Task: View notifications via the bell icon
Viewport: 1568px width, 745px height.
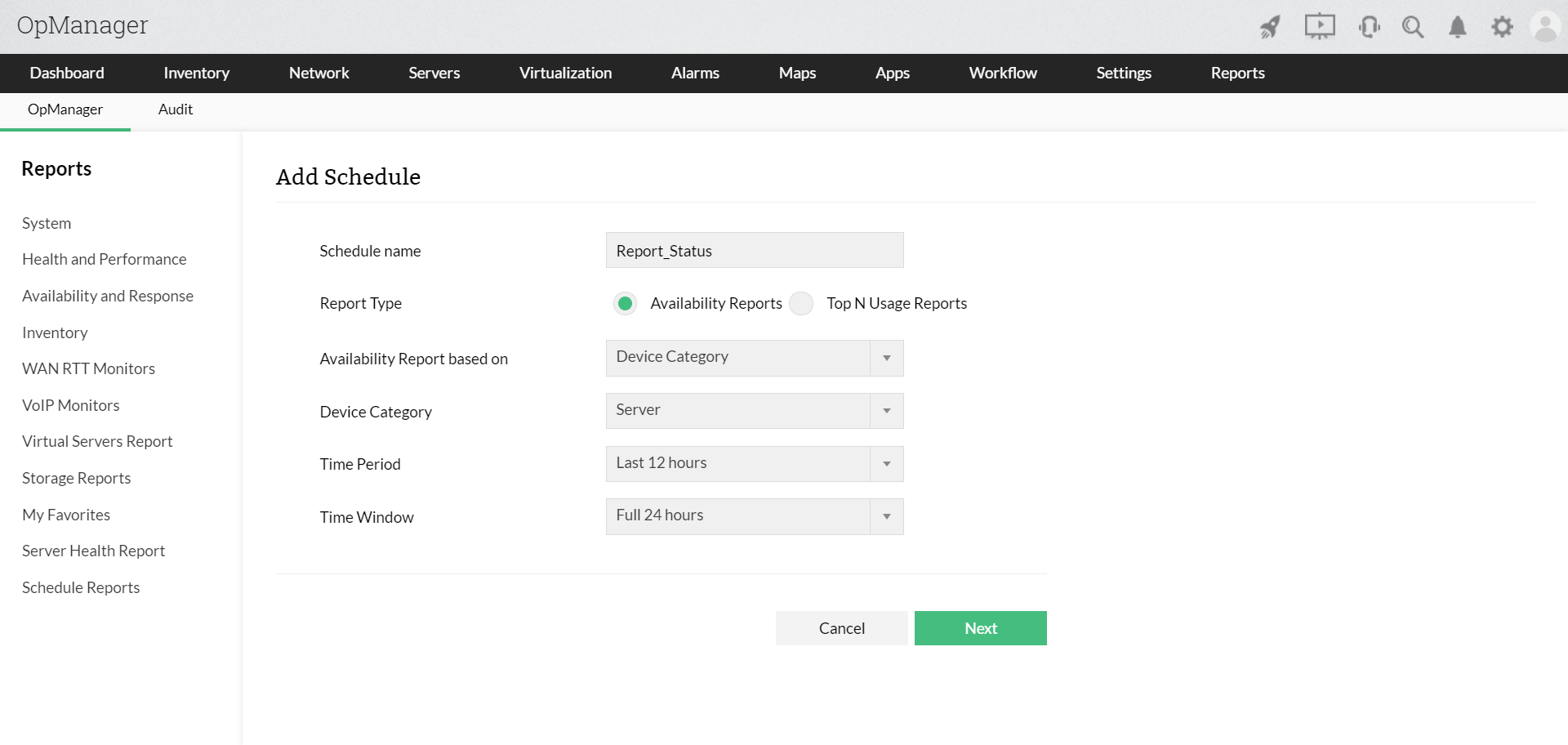Action: 1458,26
